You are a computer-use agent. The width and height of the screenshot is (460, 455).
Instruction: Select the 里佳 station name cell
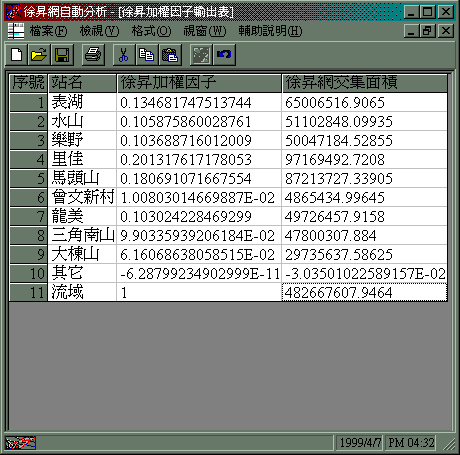pos(82,159)
